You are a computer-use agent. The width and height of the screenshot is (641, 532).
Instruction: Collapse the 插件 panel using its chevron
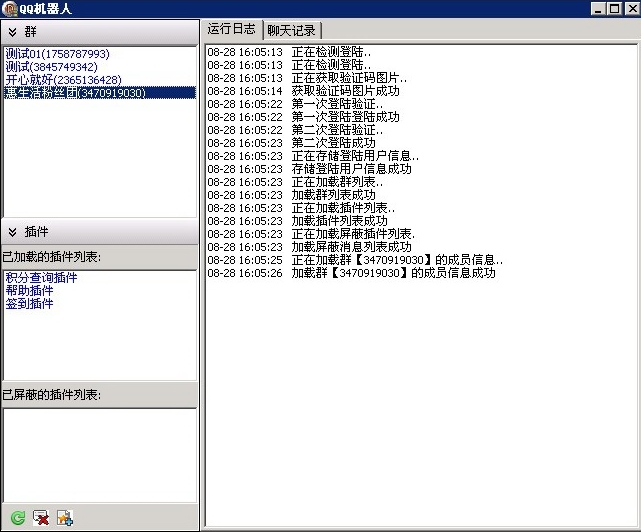tap(12, 232)
